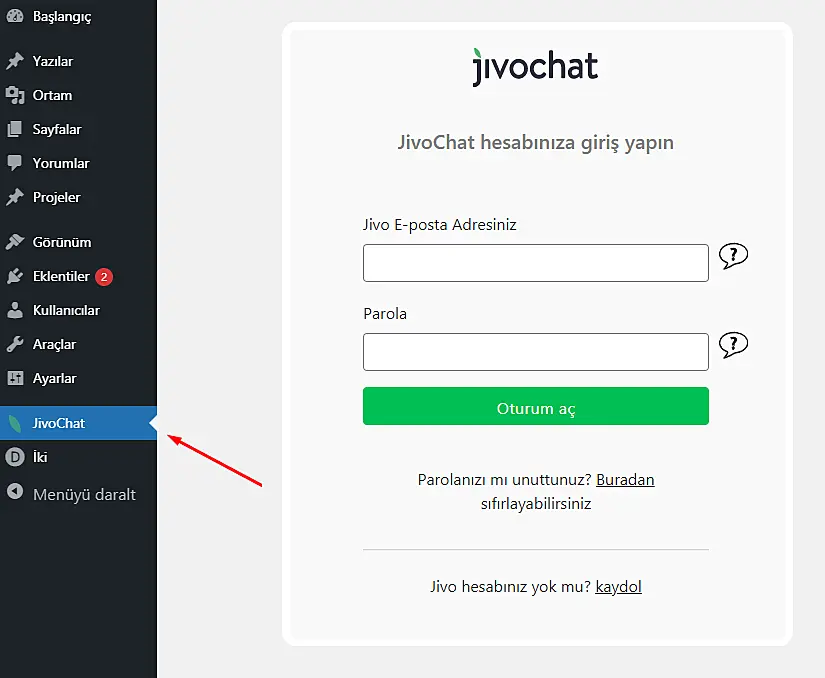Click the Eklentiler update badge showing 2
This screenshot has width=825, height=678.
[x=104, y=277]
